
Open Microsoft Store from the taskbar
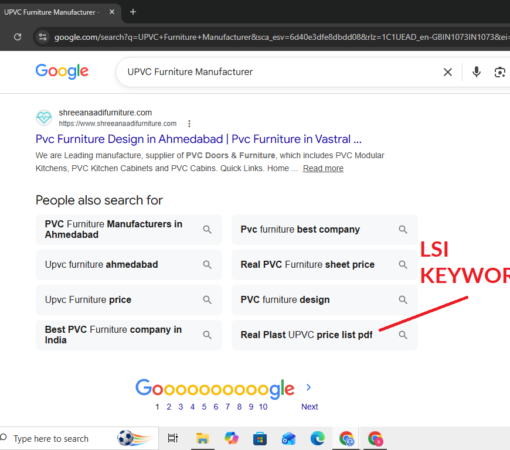(x=260, y=438)
